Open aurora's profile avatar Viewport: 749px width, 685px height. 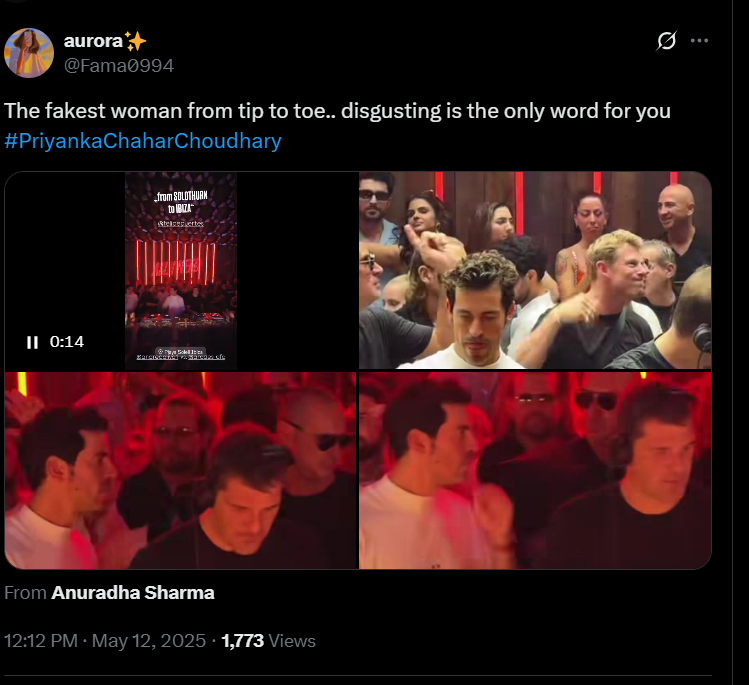coord(29,53)
